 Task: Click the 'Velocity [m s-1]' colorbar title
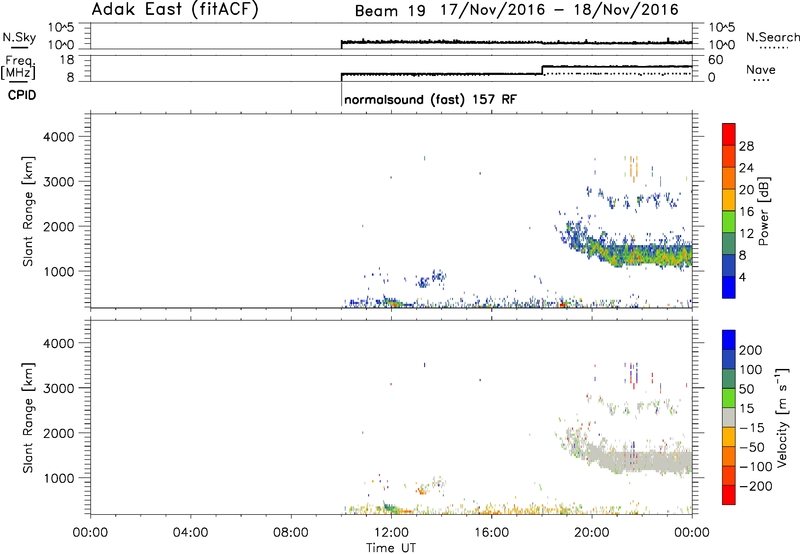coord(783,418)
